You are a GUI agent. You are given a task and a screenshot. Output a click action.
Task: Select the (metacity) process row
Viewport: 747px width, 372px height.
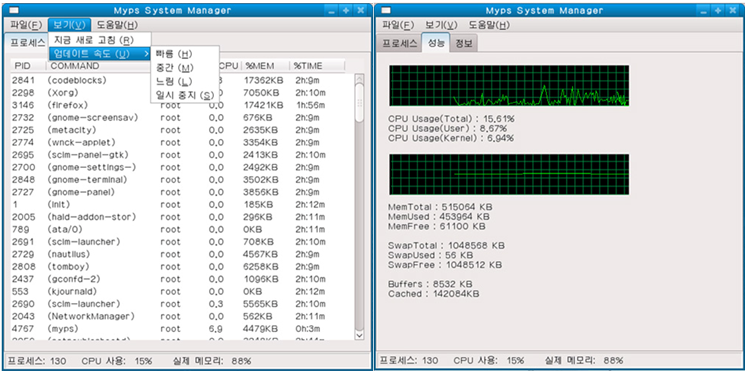point(182,130)
